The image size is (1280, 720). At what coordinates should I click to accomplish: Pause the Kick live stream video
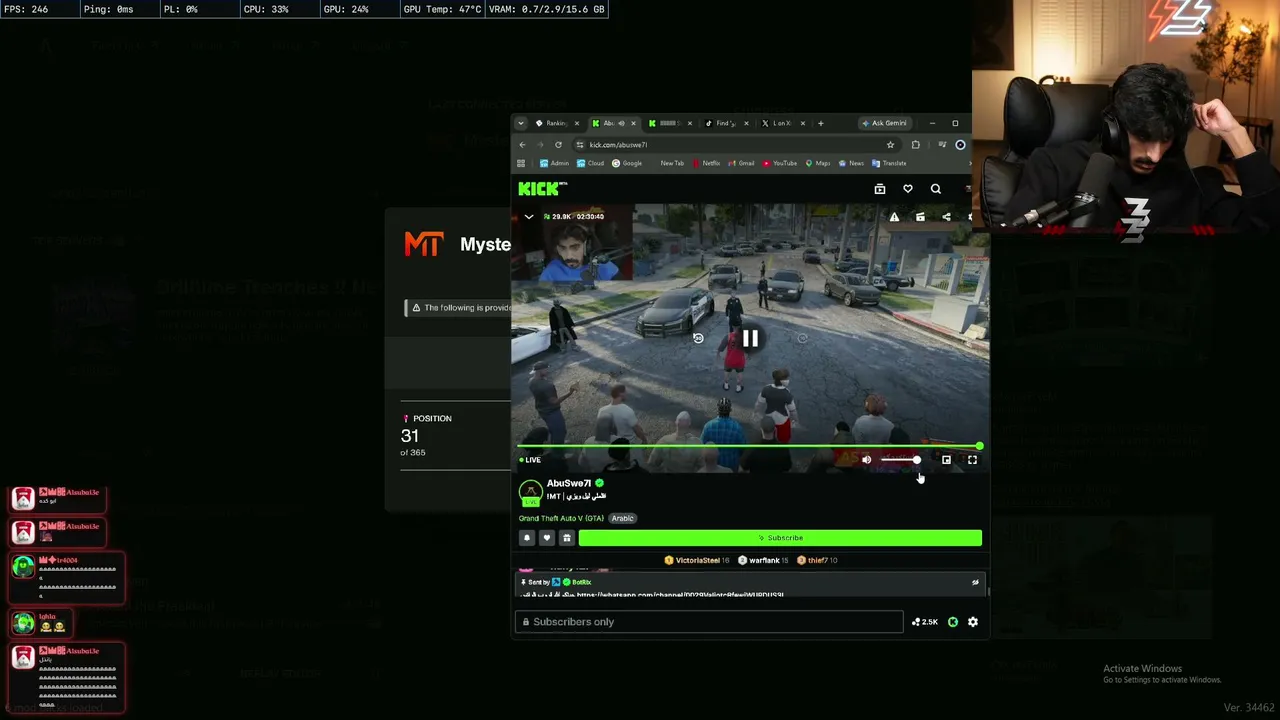[x=750, y=339]
